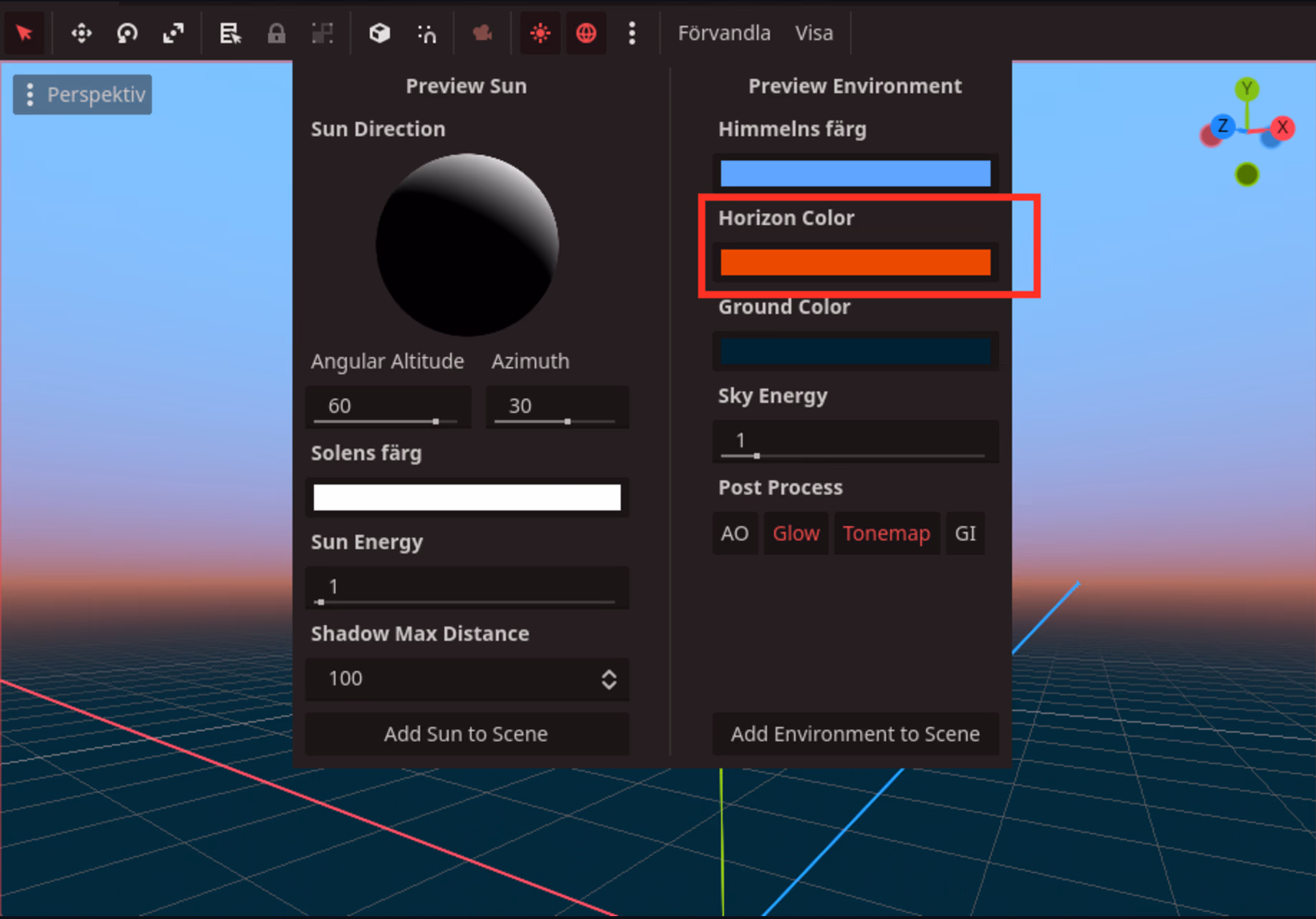Disable the Glow post process
Screen dimensions: 1316x919
796,533
